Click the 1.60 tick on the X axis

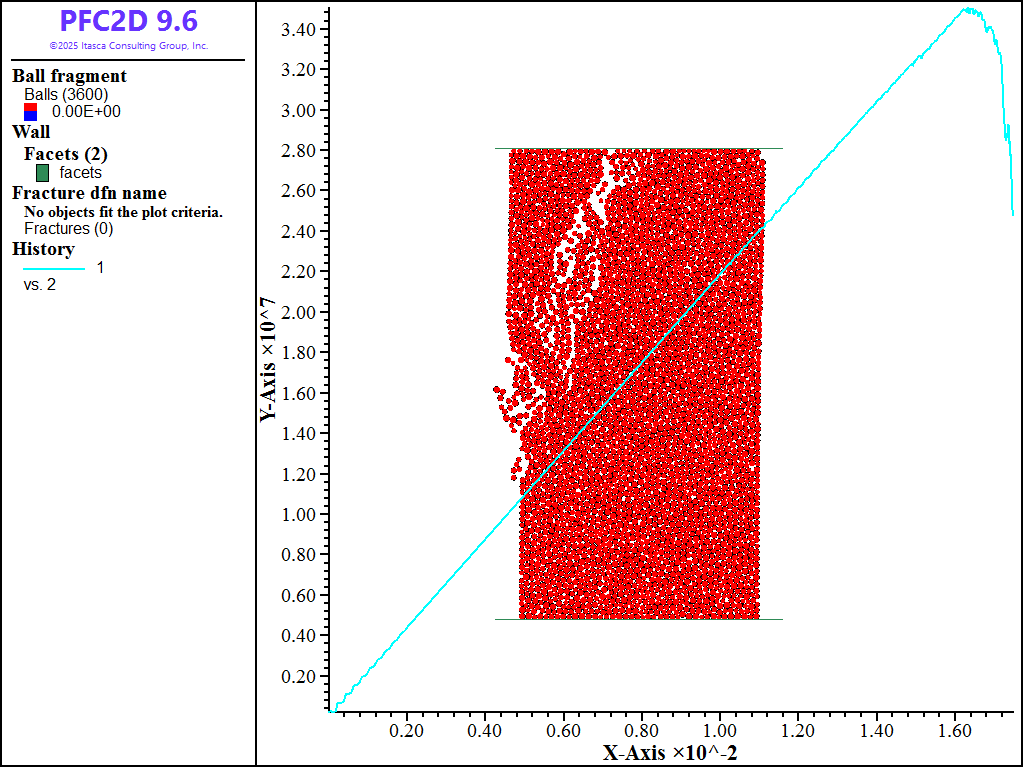click(954, 731)
